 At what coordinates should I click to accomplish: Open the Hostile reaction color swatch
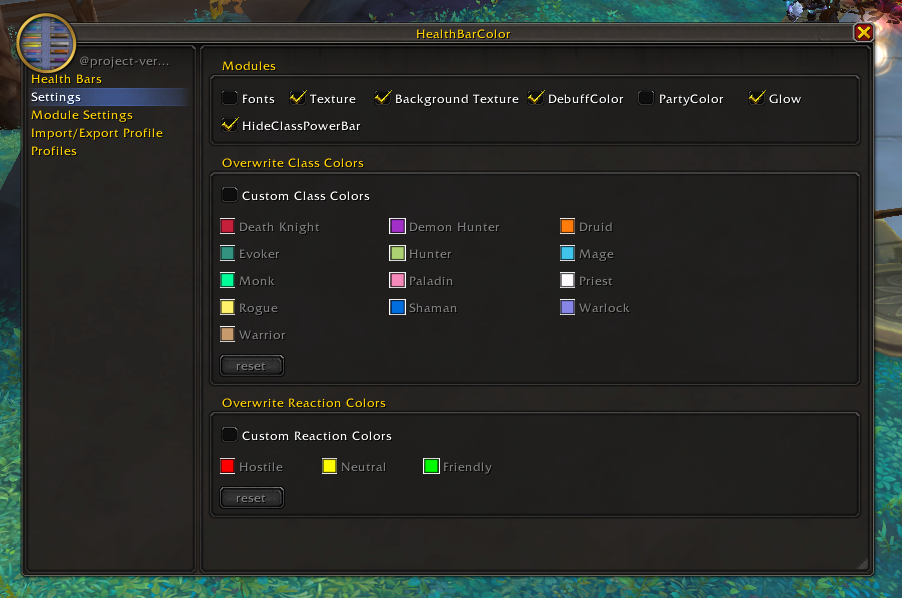tap(227, 467)
